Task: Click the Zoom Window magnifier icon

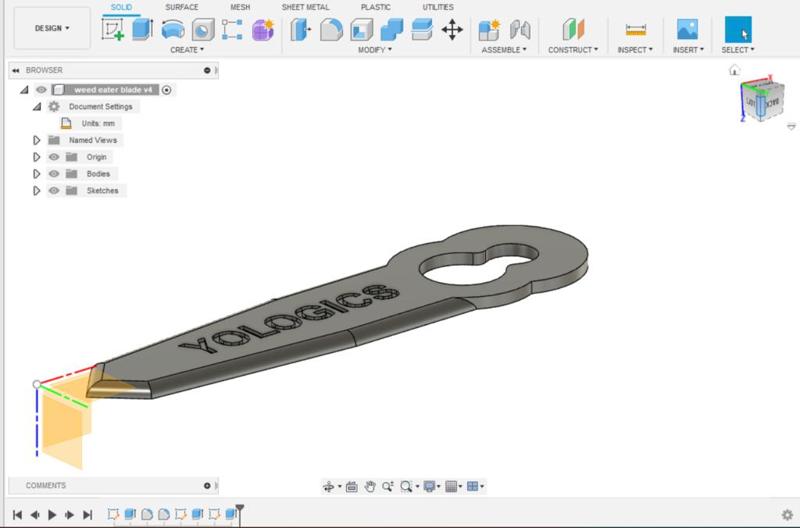Action: coord(406,487)
